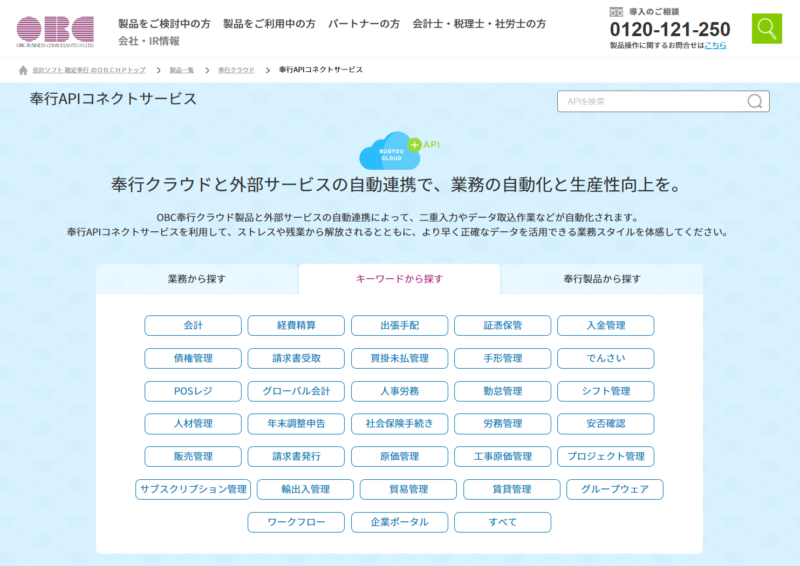Pick the 工事原価管理 keyword
This screenshot has height=566, width=800.
click(503, 457)
